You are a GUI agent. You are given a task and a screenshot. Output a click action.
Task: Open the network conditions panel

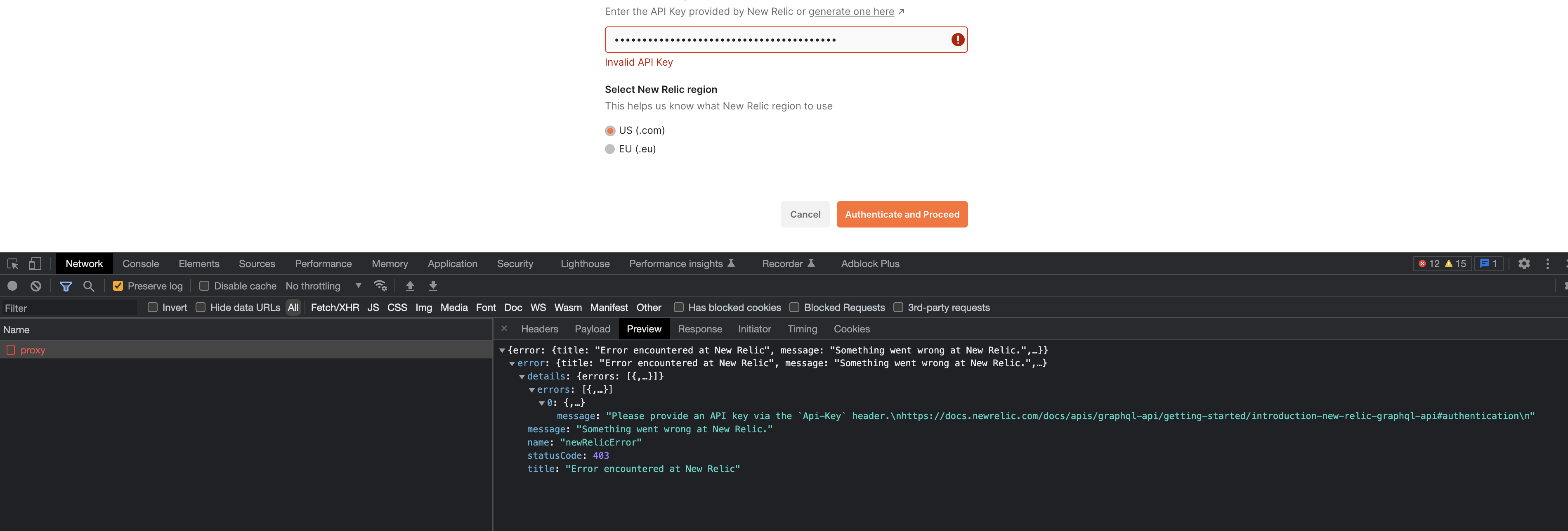coord(380,286)
